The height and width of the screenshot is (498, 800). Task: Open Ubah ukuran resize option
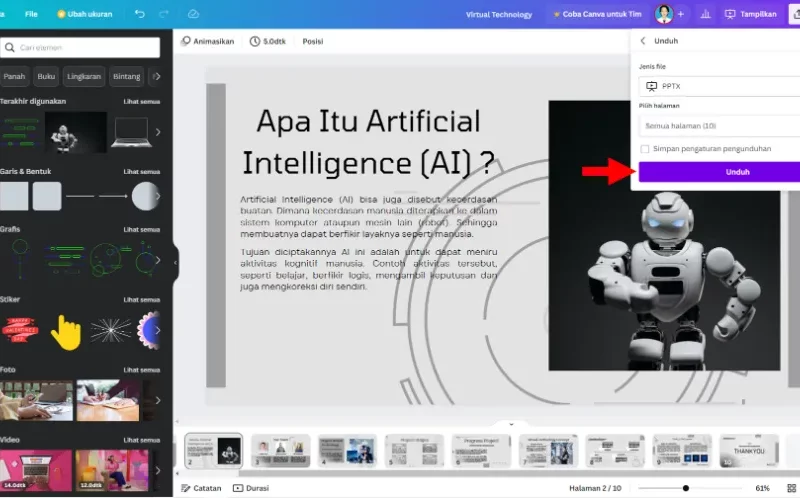tap(85, 14)
